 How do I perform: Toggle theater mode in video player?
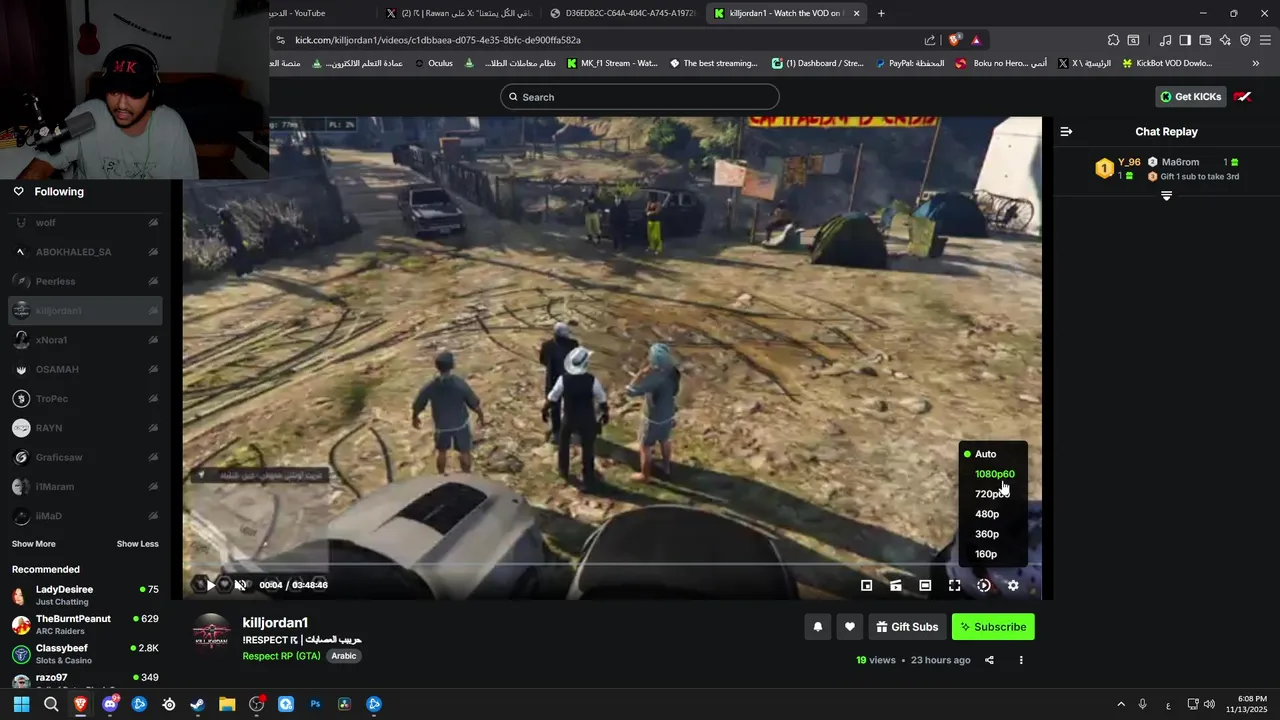[x=925, y=585]
